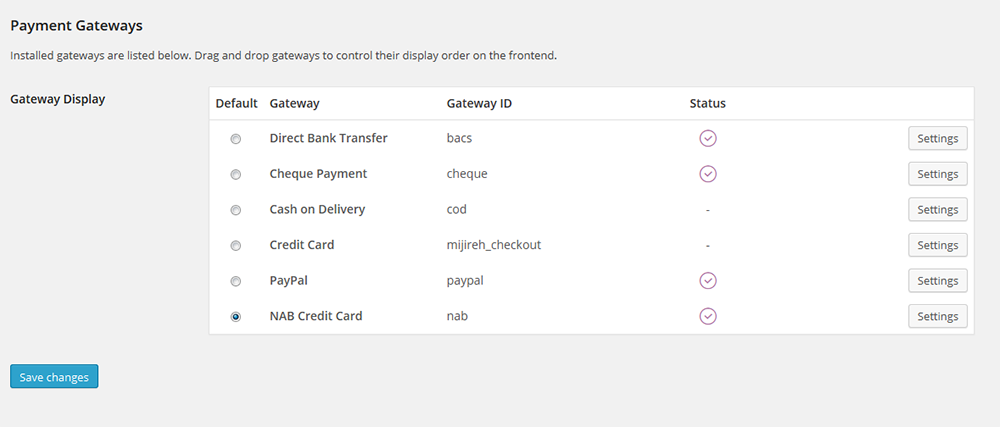Image resolution: width=1000 pixels, height=427 pixels.
Task: Make PayPal the default gateway
Action: click(x=236, y=281)
